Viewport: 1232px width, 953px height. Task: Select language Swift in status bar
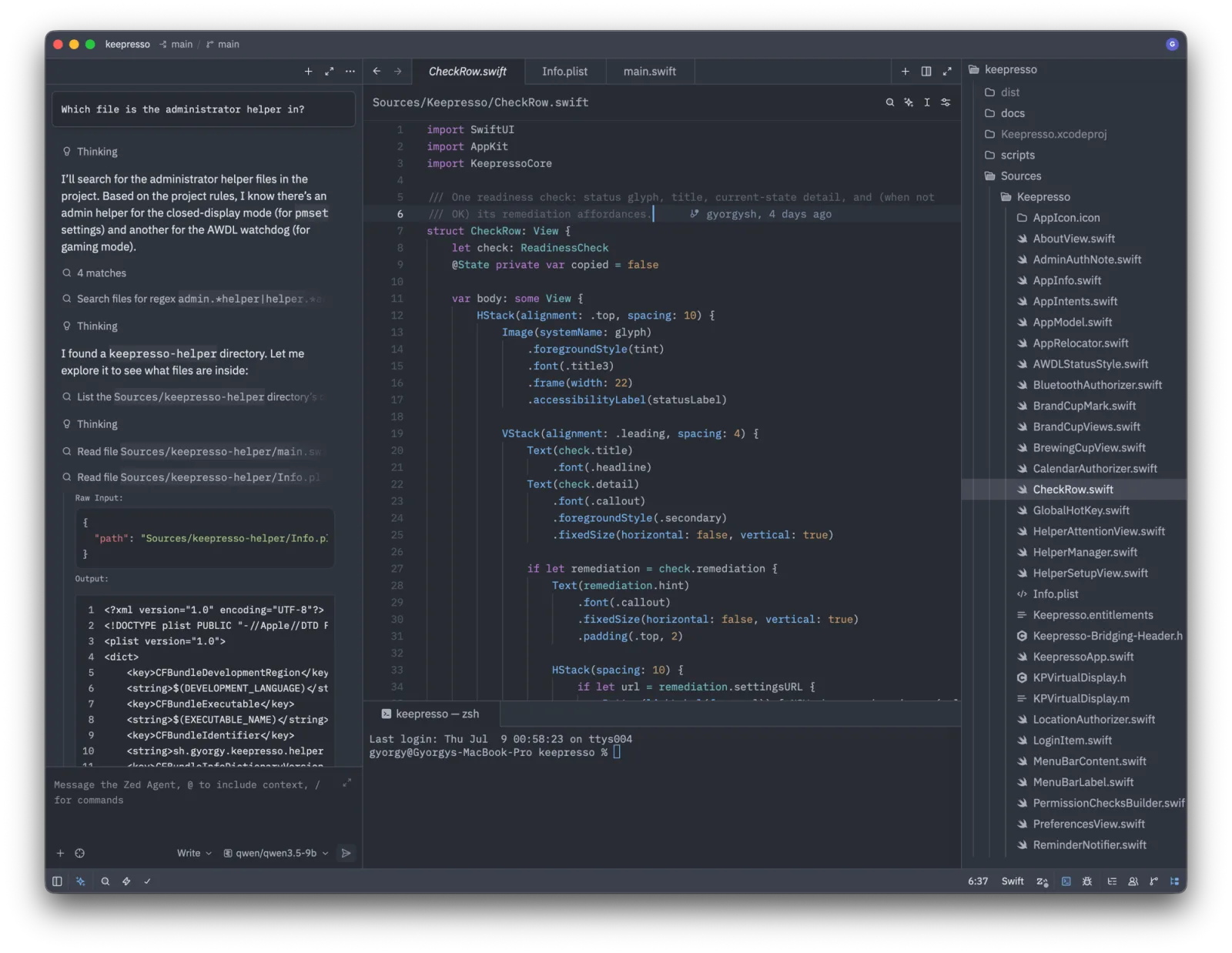[1013, 881]
